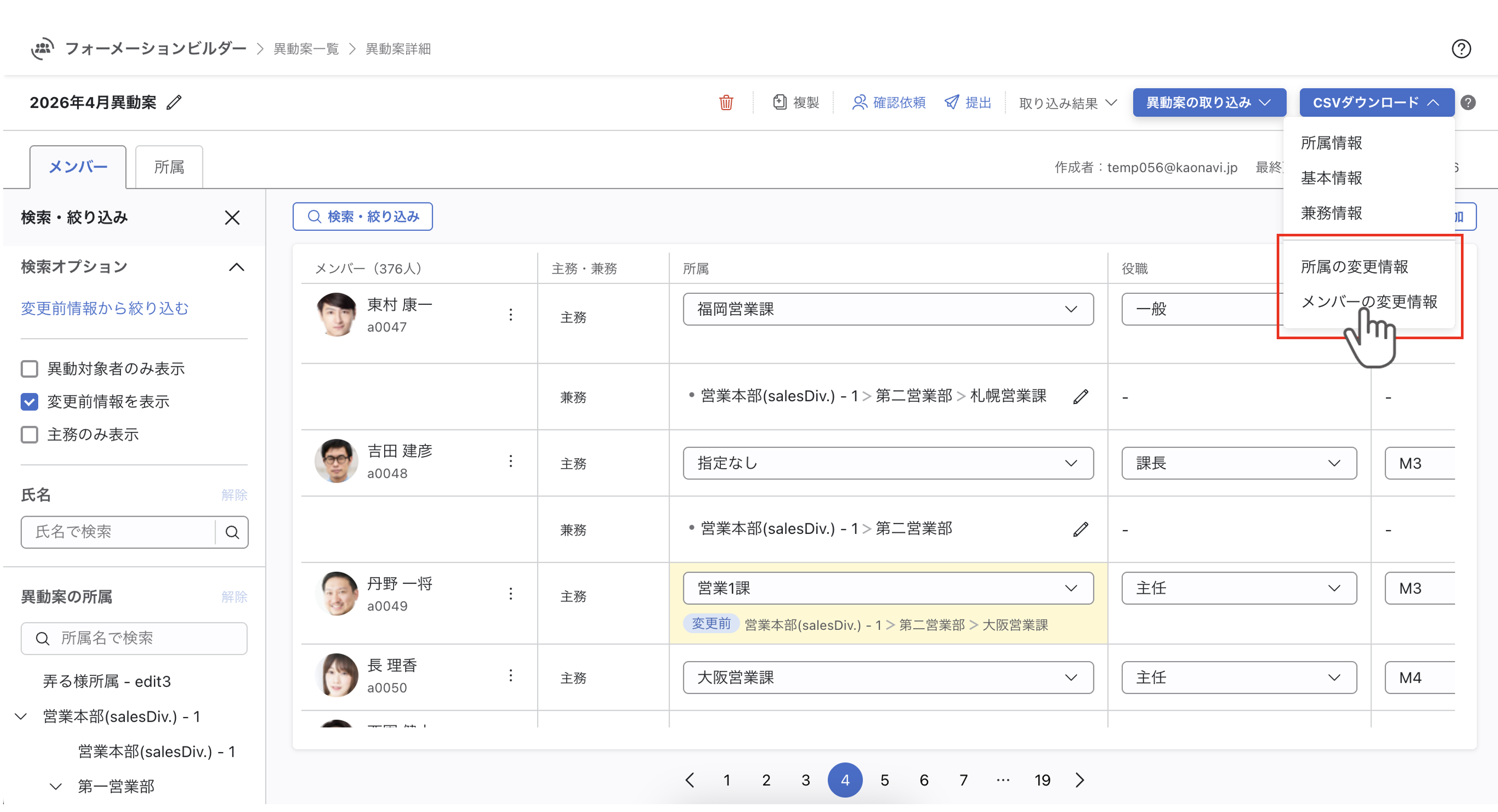Click the red trash delete icon

click(x=726, y=103)
